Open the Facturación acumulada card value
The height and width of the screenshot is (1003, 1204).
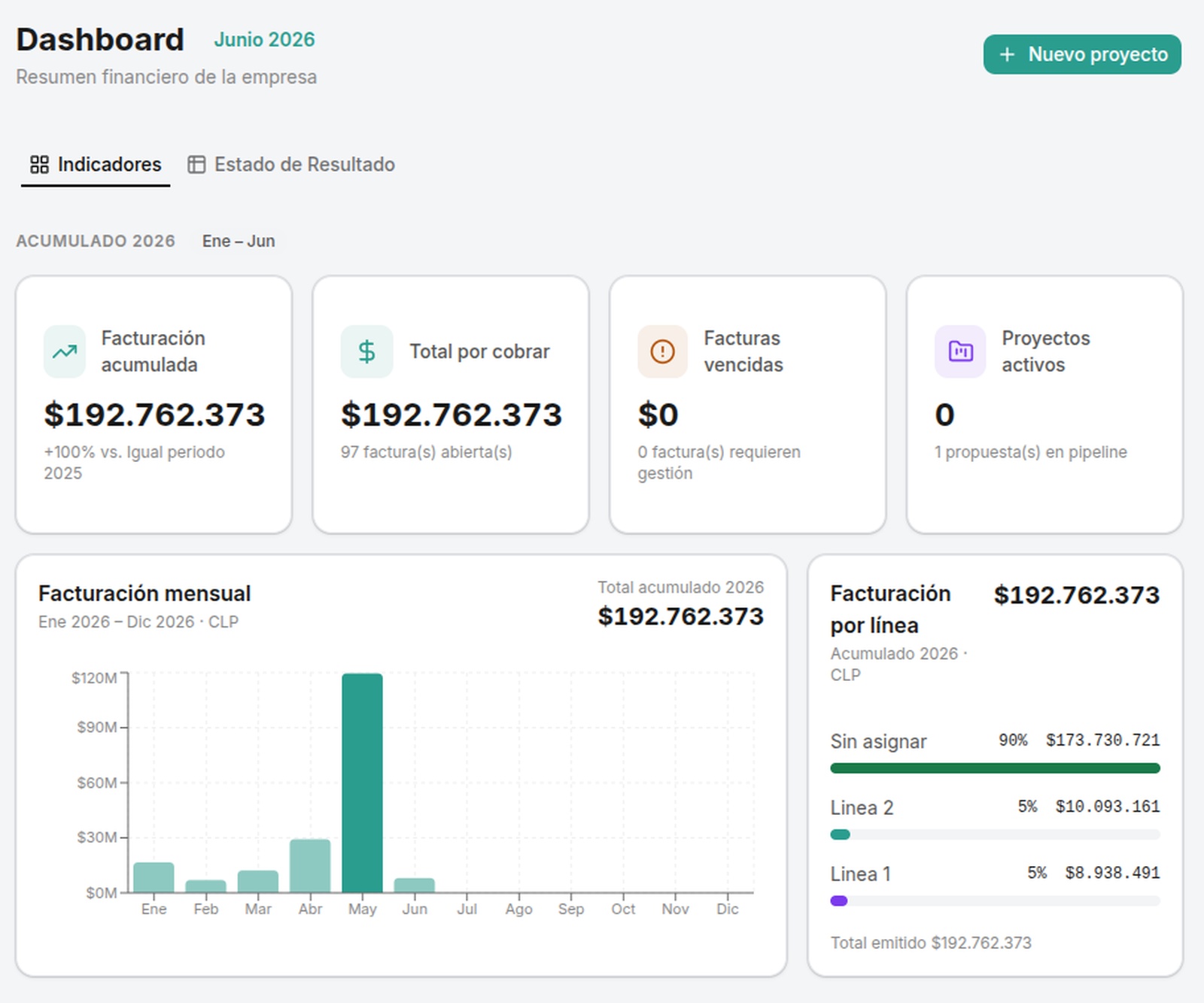(154, 415)
